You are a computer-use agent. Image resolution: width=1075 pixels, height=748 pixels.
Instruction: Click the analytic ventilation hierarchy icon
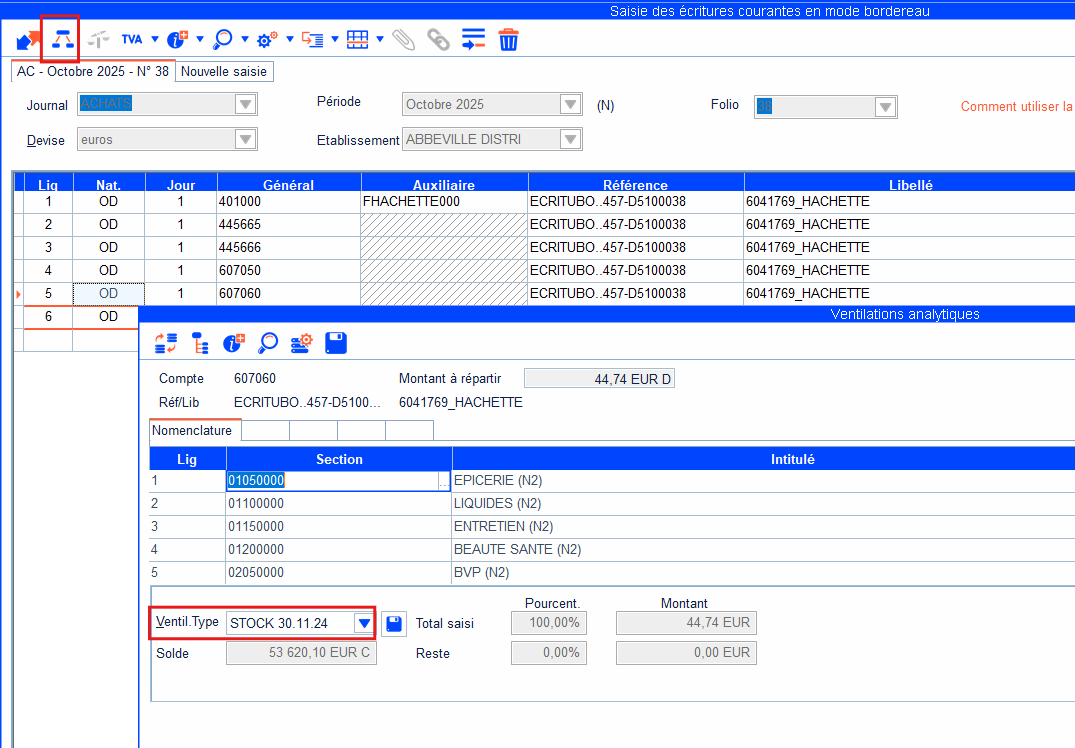(61, 40)
